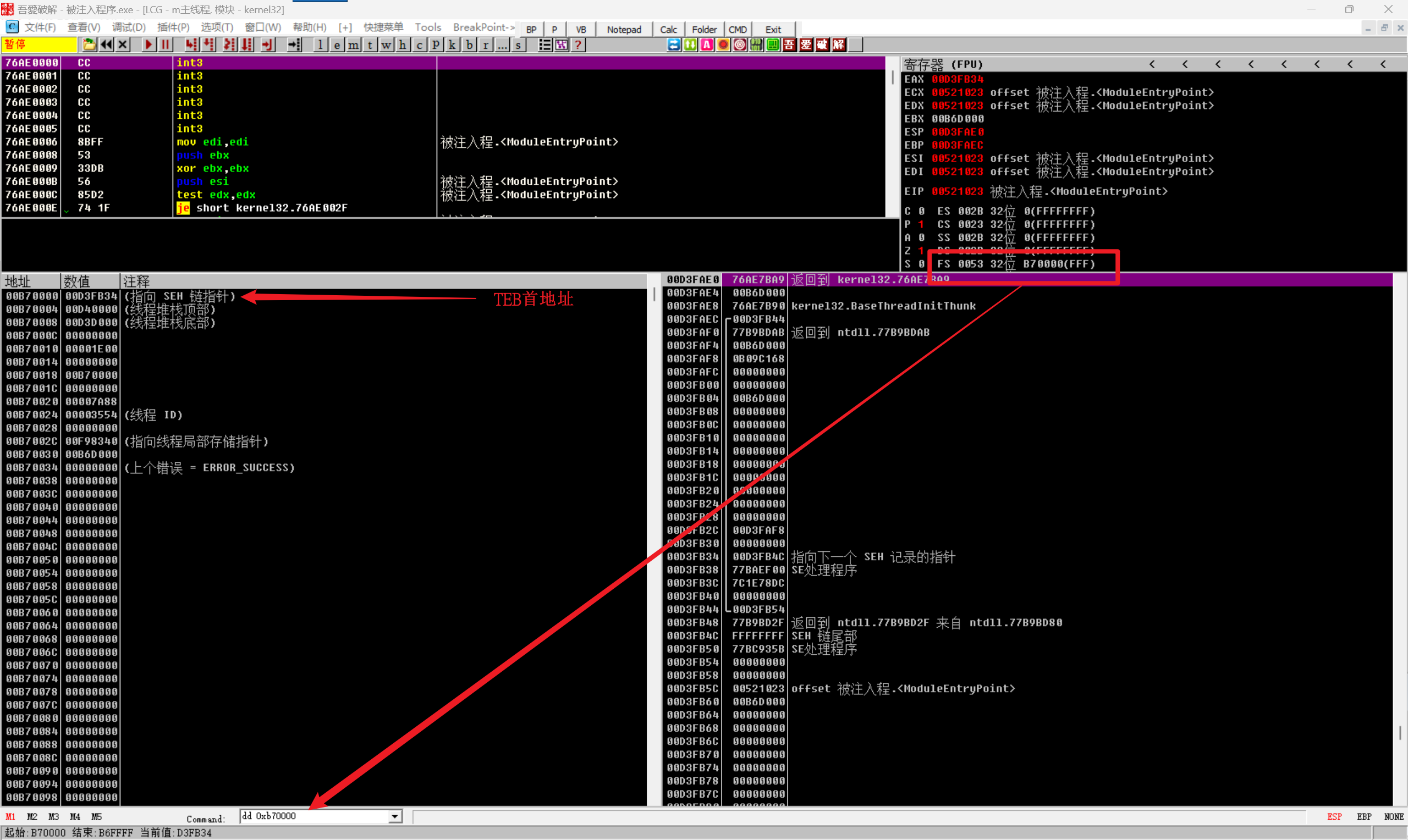Click the Calc button
The width and height of the screenshot is (1408, 840).
click(668, 30)
